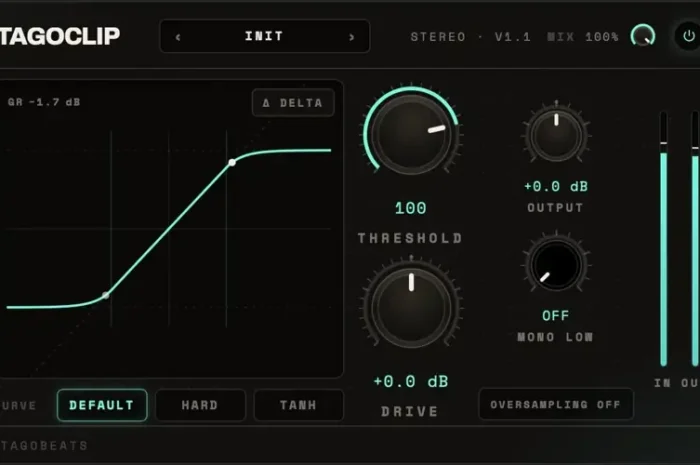Go to previous preset with left arrow
The height and width of the screenshot is (465, 700).
pos(178,37)
